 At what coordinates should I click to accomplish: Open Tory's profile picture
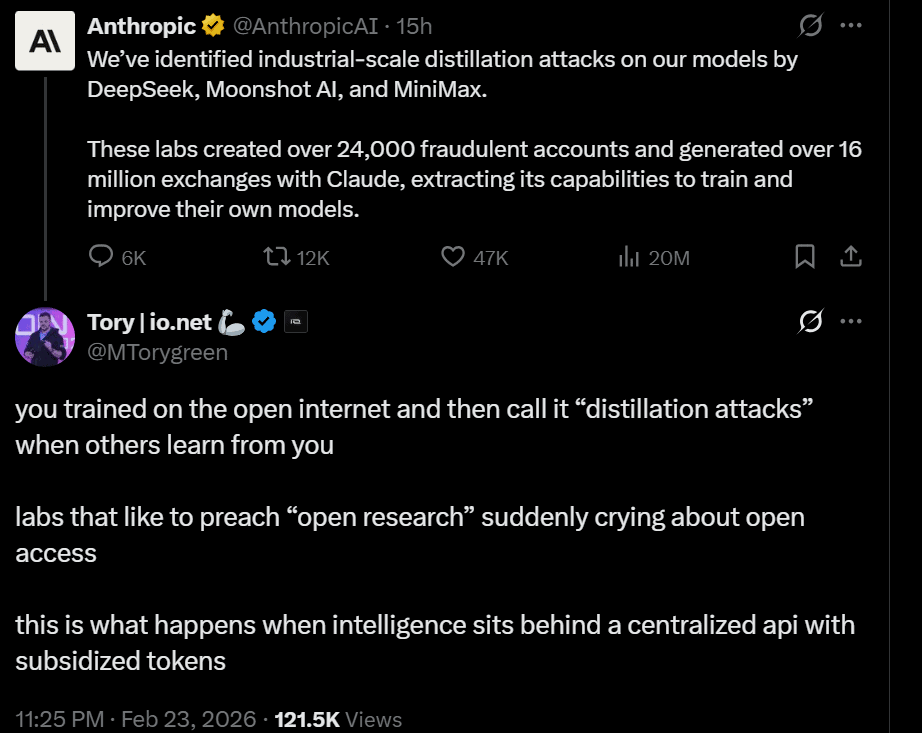pos(45,337)
